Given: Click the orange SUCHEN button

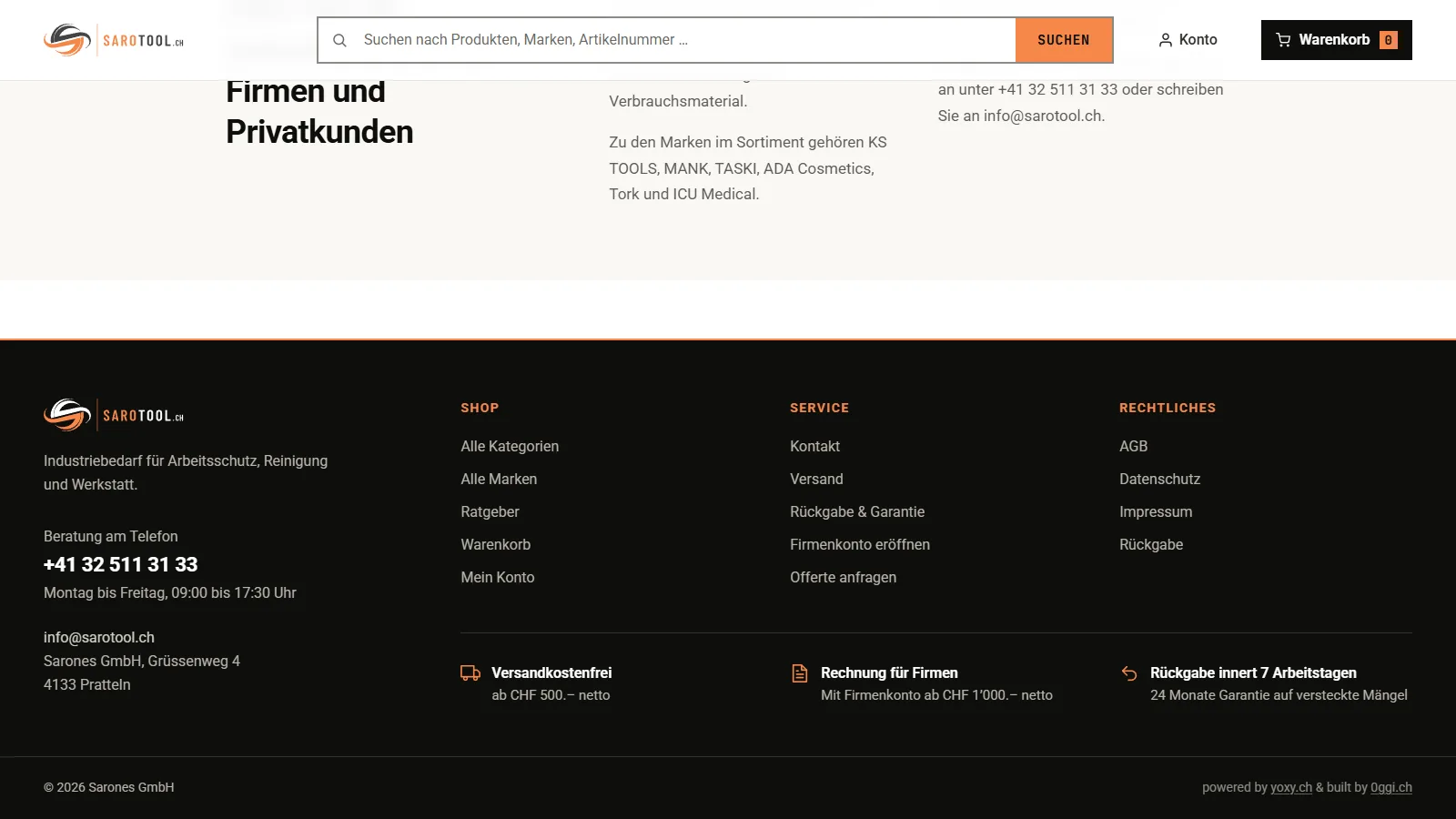Looking at the screenshot, I should pos(1064,40).
